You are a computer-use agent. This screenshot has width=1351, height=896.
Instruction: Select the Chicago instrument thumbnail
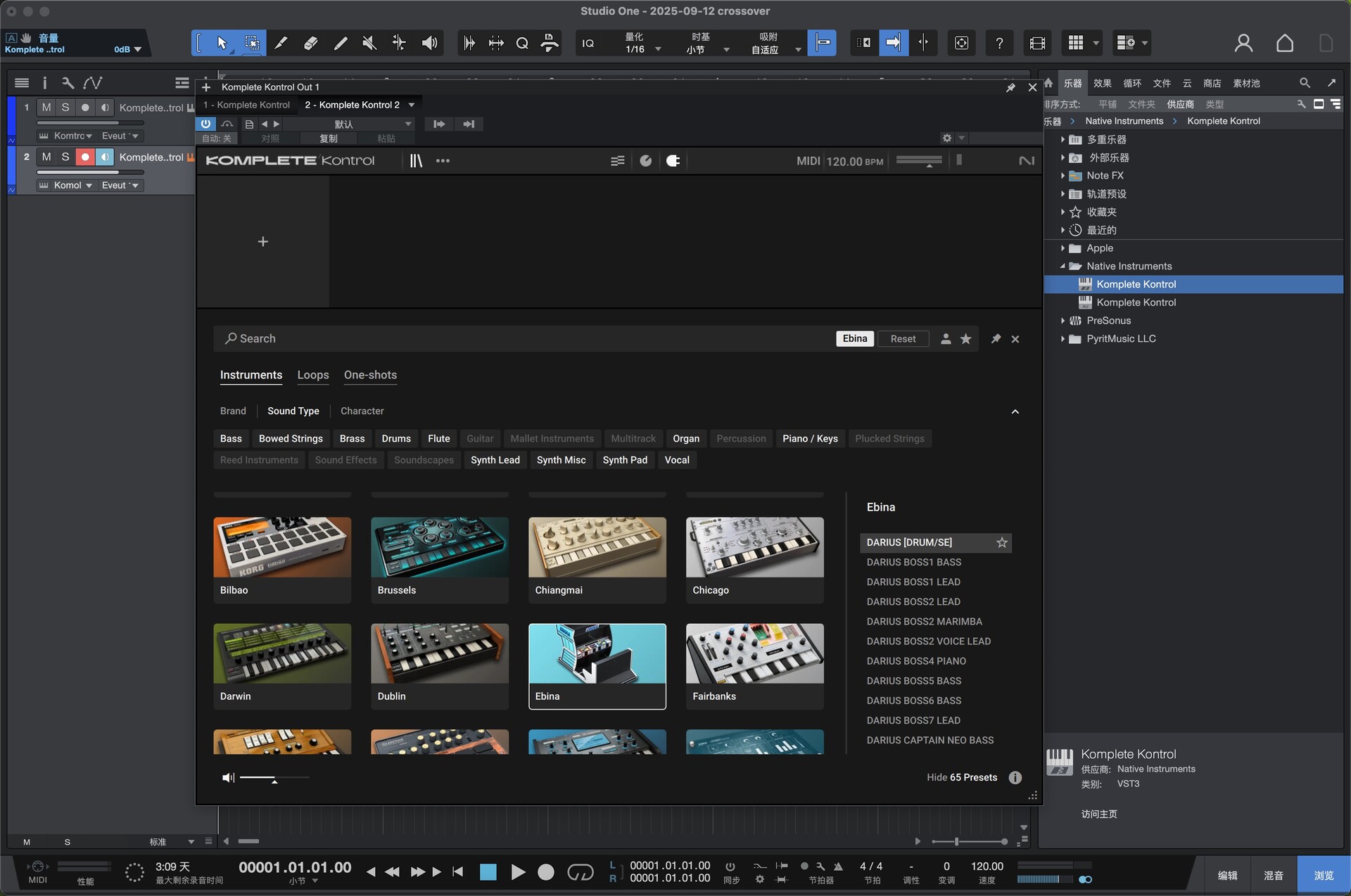click(754, 560)
